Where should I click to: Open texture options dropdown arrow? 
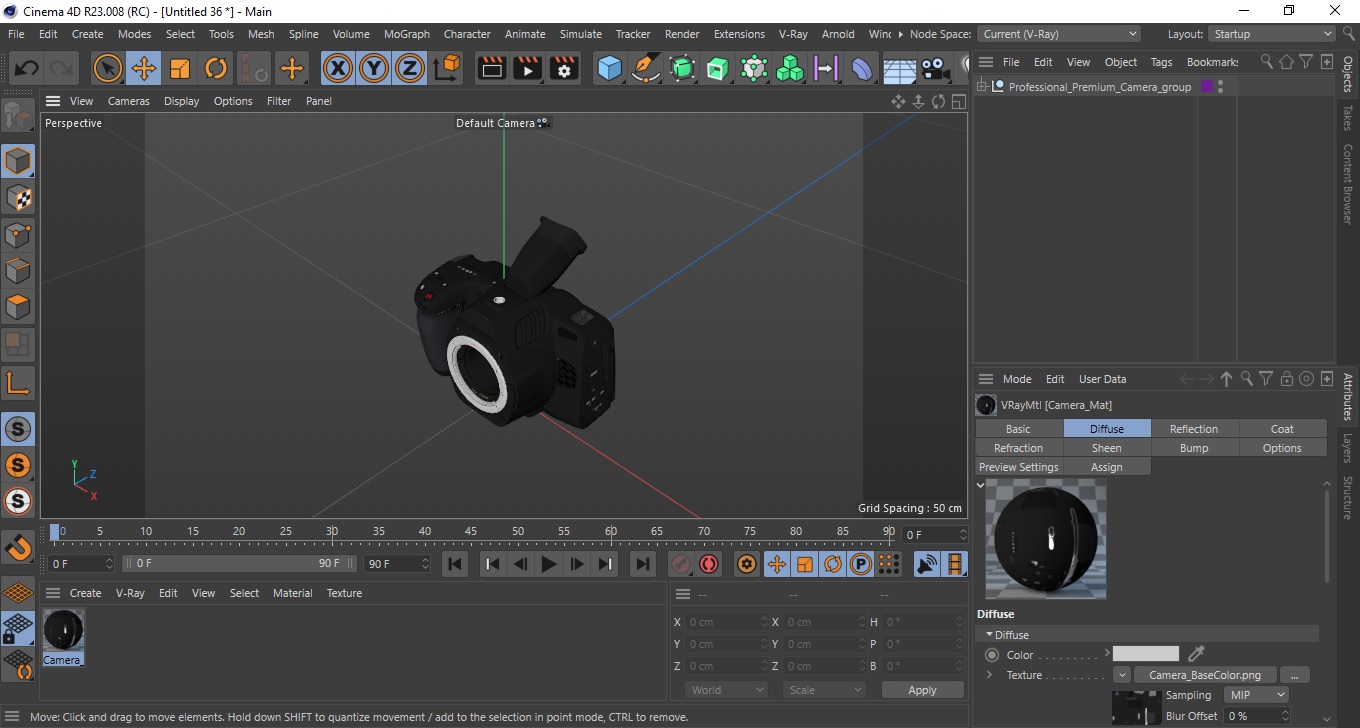click(x=1122, y=675)
